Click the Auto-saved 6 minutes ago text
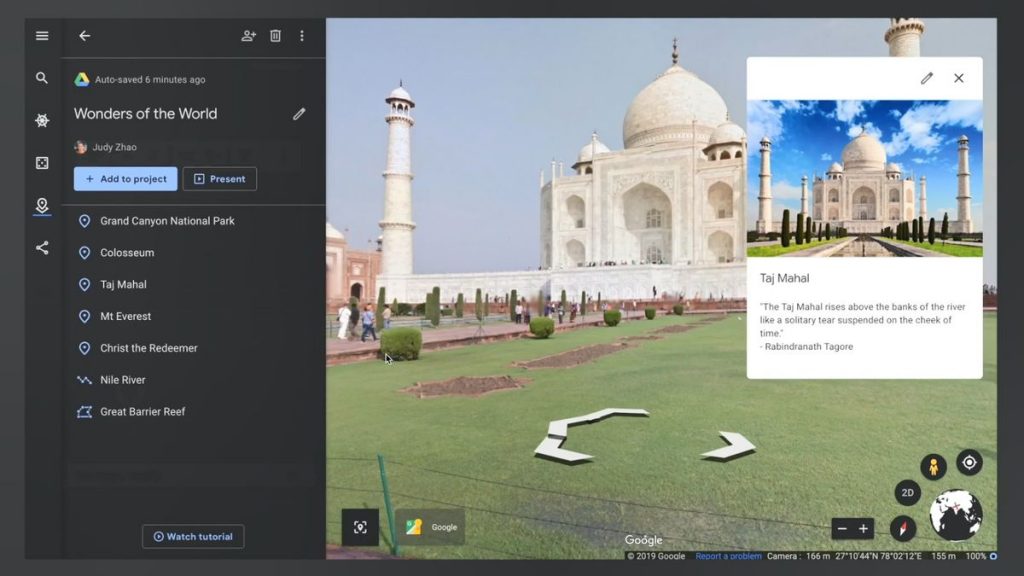This screenshot has height=576, width=1024. pos(150,80)
